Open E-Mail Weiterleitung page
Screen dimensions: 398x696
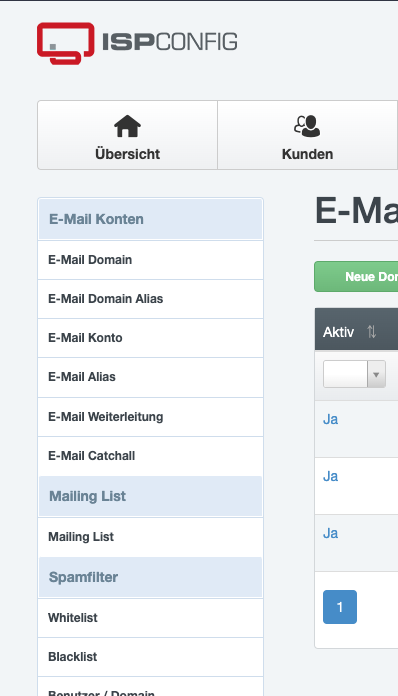click(150, 417)
